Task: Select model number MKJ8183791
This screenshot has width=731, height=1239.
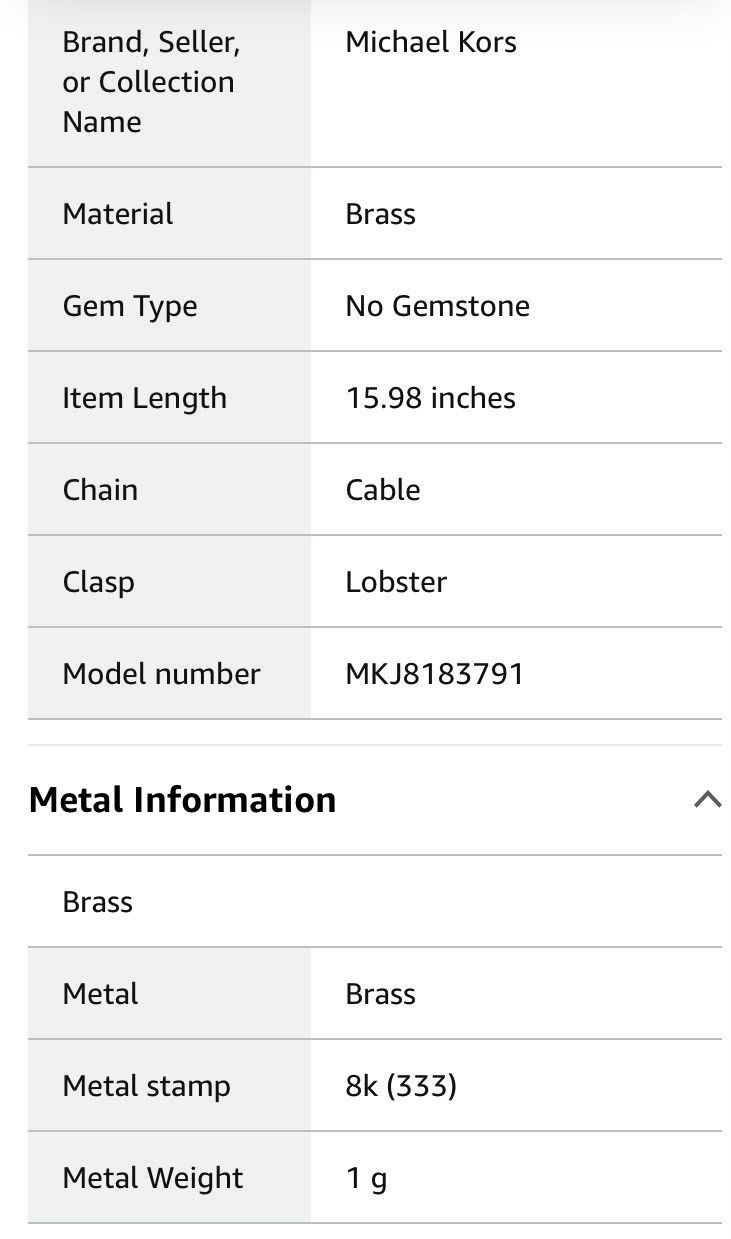Action: pos(435,674)
